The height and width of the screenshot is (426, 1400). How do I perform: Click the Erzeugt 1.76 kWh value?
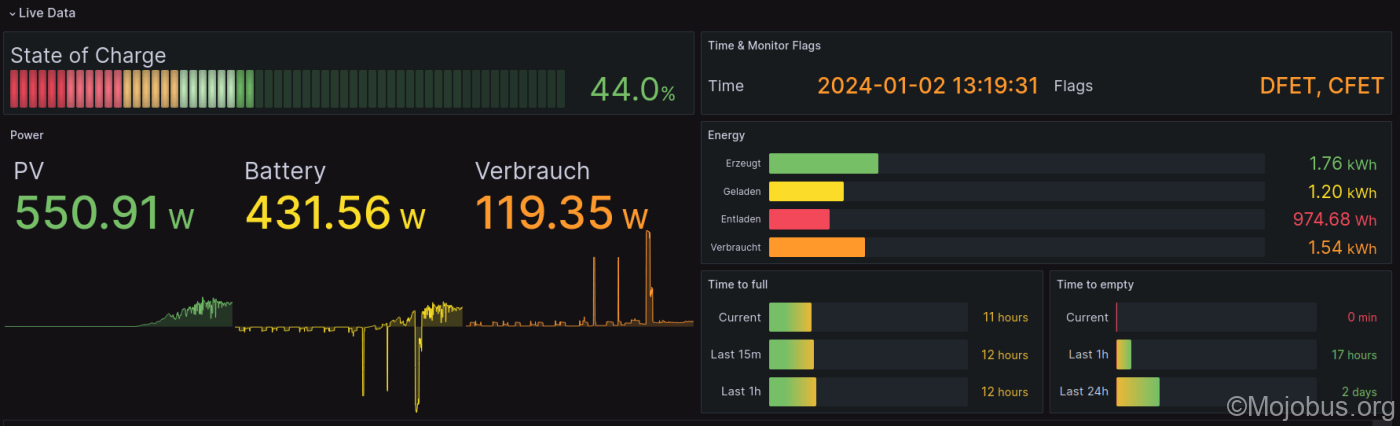tap(1342, 163)
